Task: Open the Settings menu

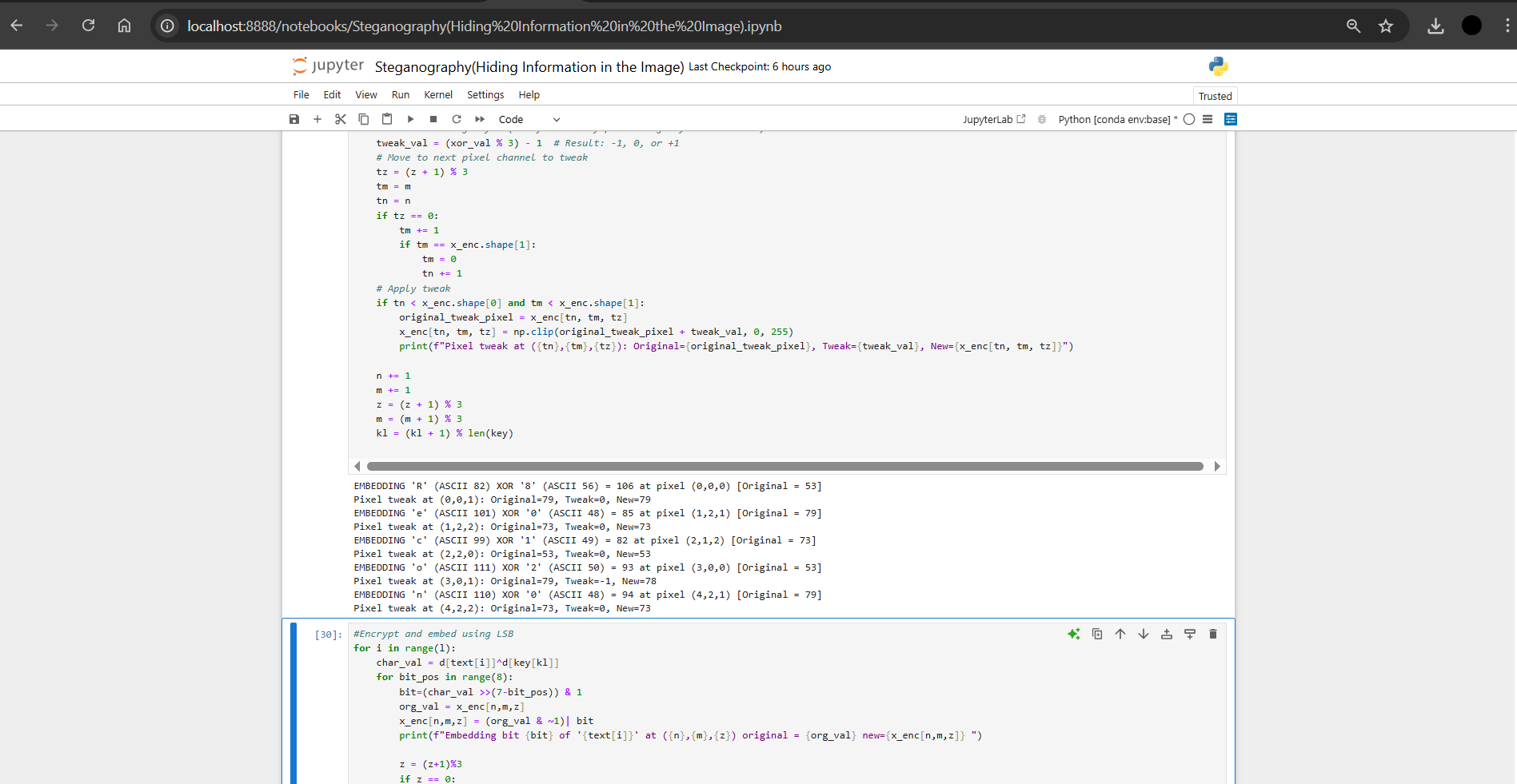Action: (x=485, y=94)
